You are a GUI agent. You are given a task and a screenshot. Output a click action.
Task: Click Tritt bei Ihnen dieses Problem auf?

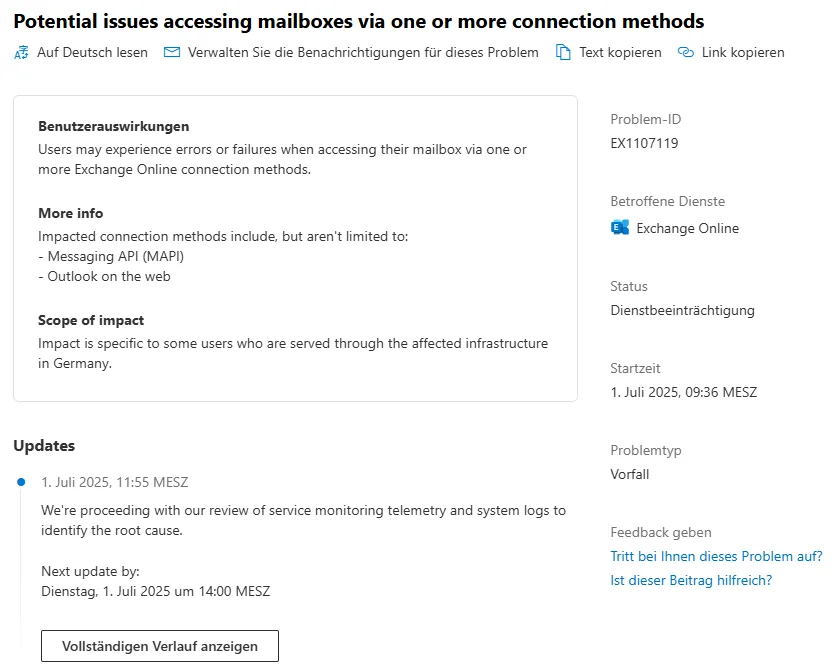(716, 556)
